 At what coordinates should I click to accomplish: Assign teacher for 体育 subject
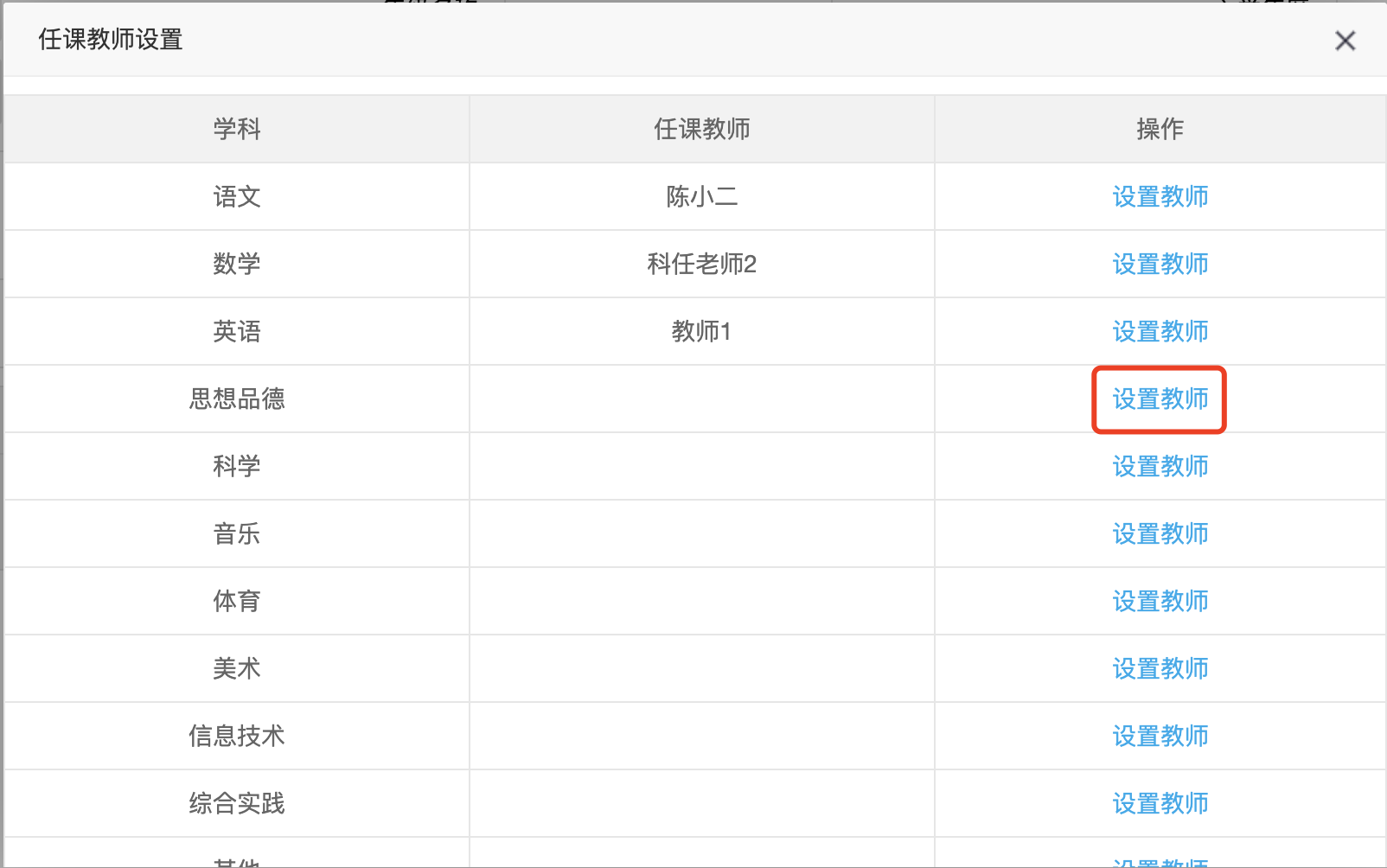1160,602
